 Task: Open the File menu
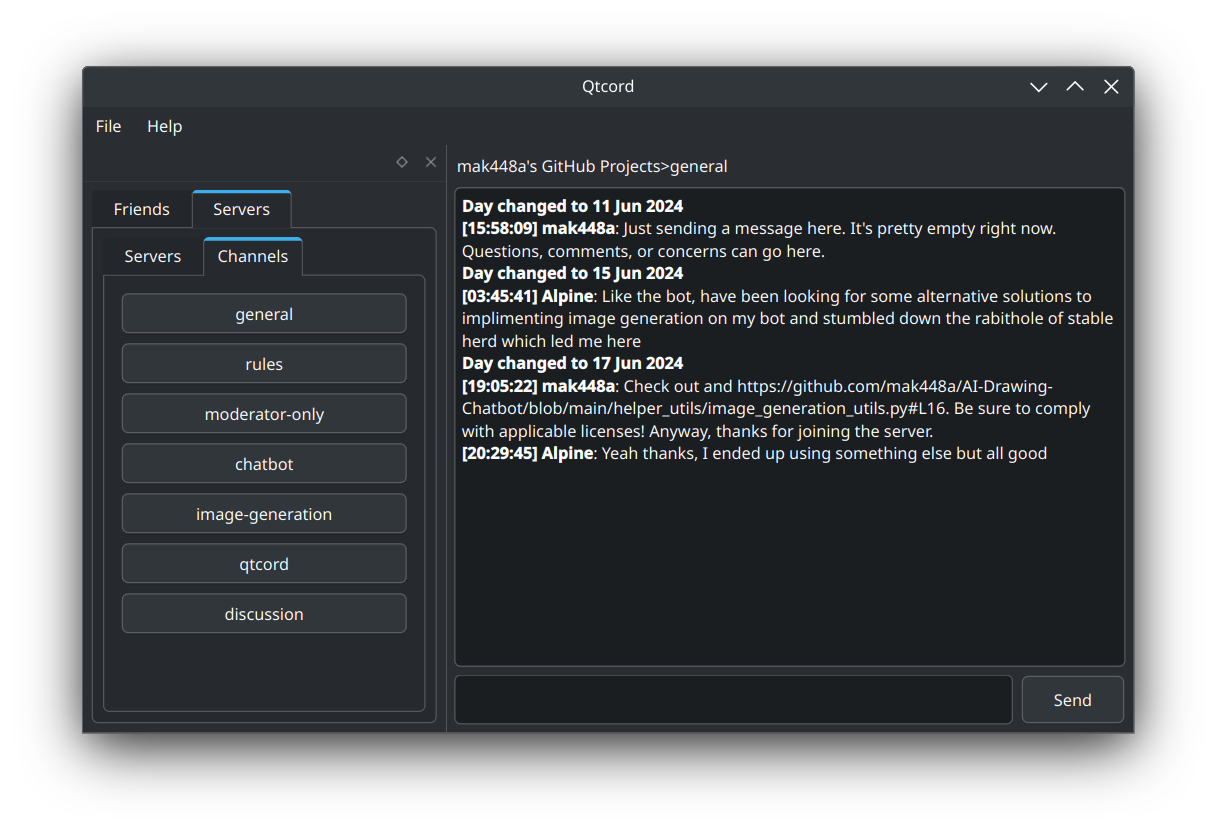click(x=108, y=126)
